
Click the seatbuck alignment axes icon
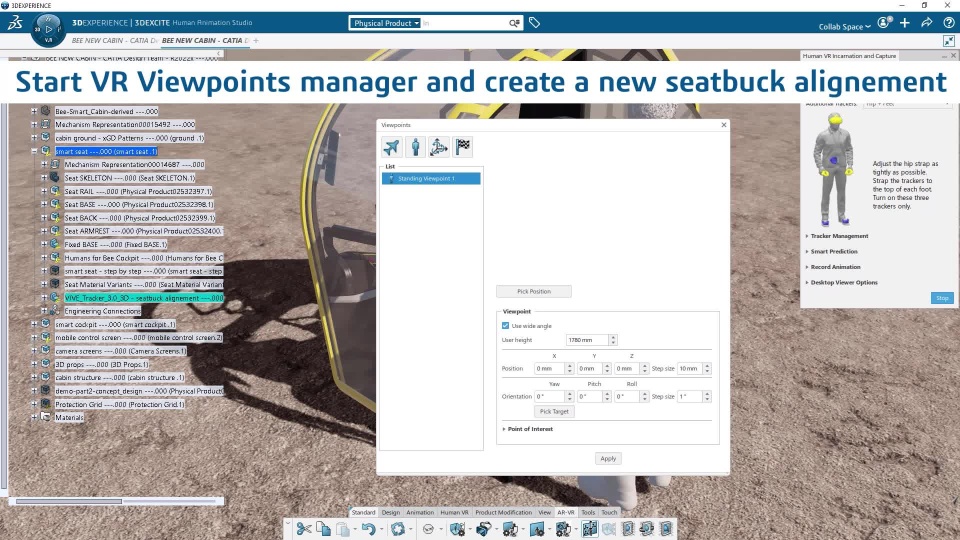click(439, 147)
